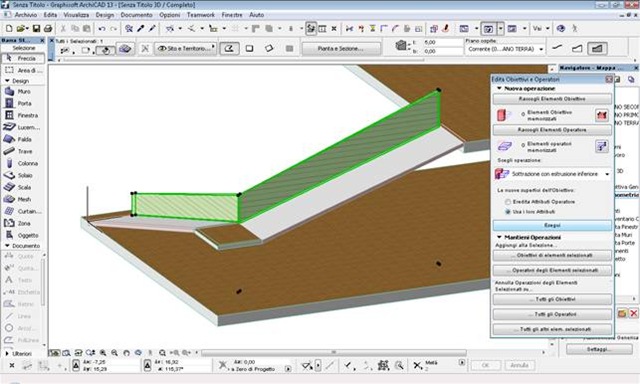
Task: Click the globe icon in top toolbar
Action: [x=561, y=29]
